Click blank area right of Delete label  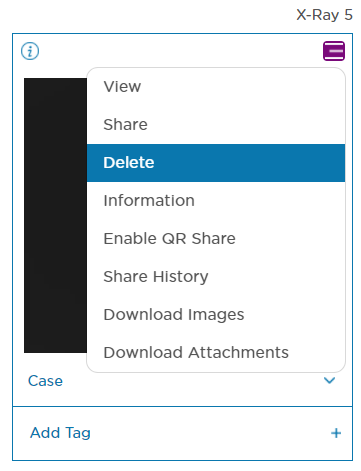pyautogui.click(x=250, y=163)
